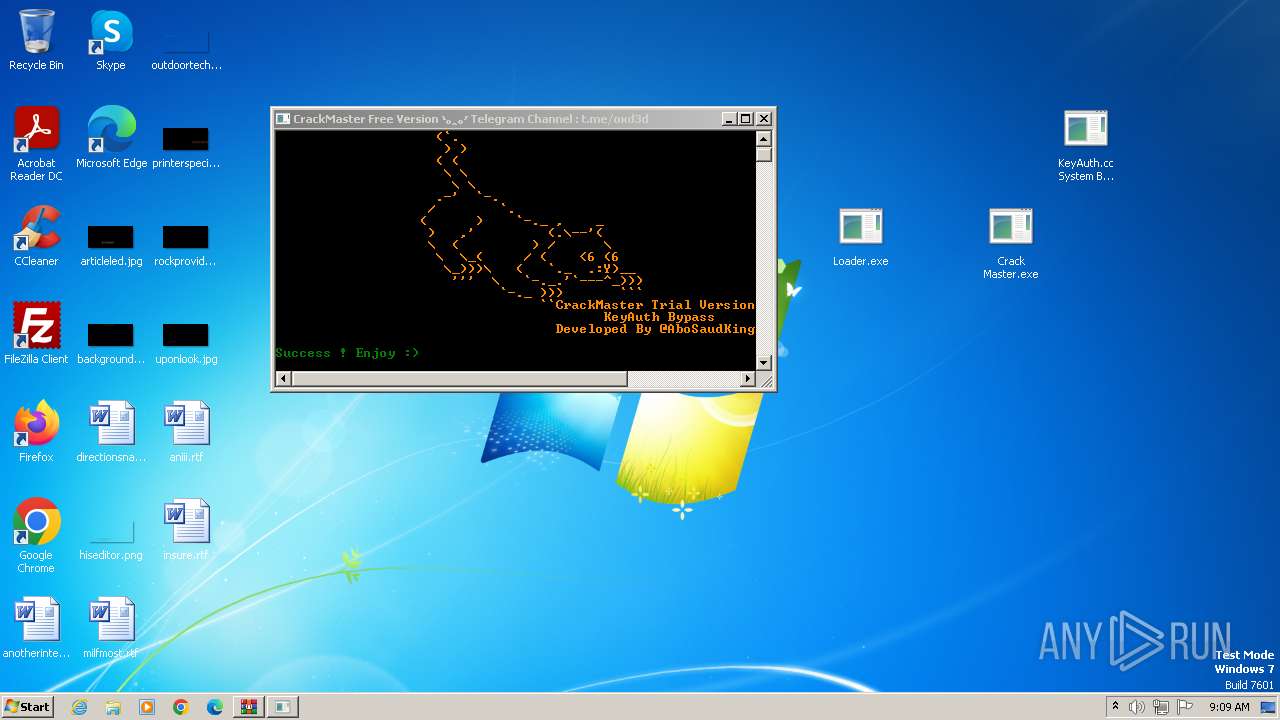1280x720 pixels.
Task: Open the 9:09 AM taskbar clock
Action: [1229, 707]
